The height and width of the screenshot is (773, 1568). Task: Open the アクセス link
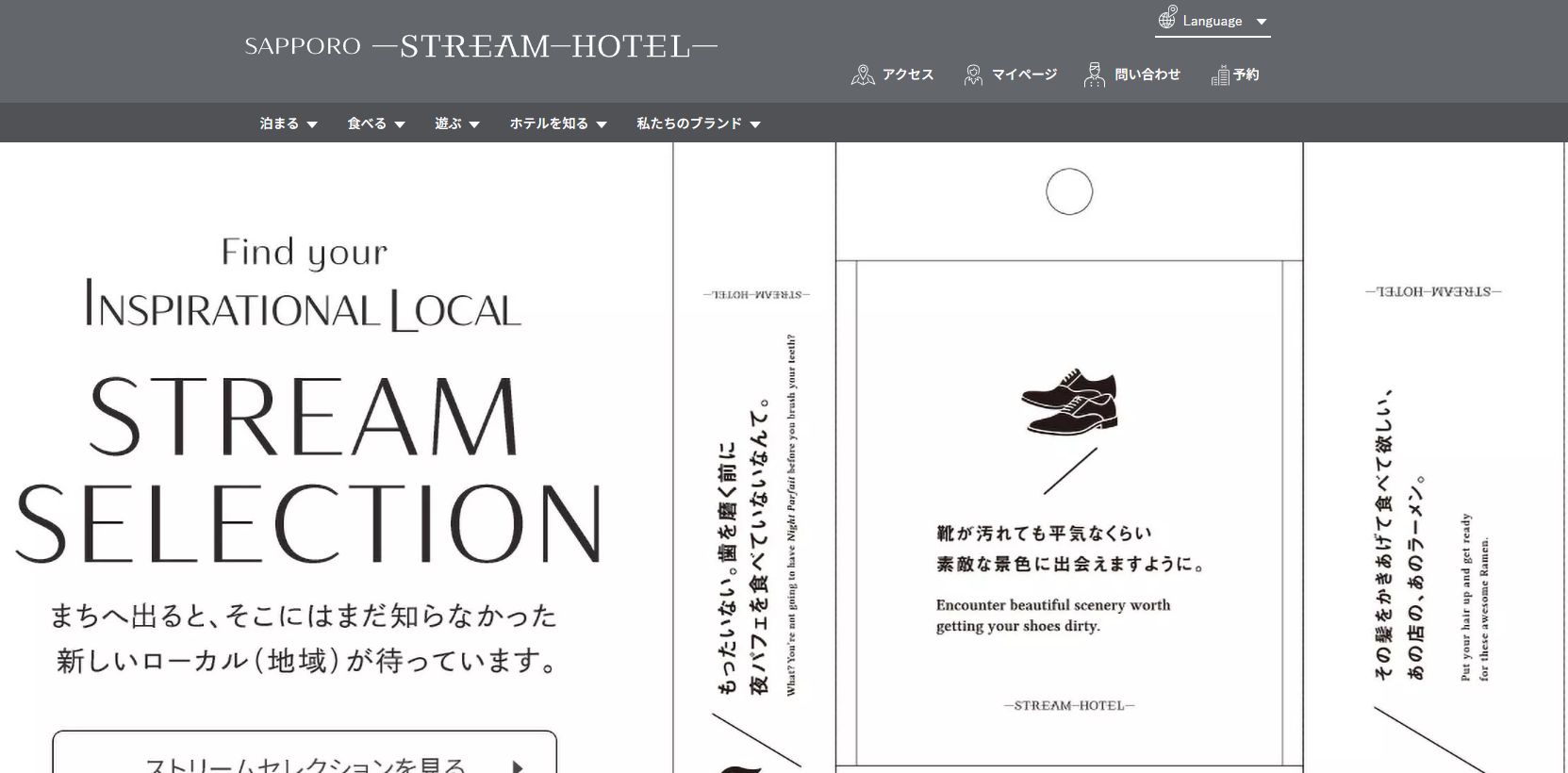click(908, 74)
